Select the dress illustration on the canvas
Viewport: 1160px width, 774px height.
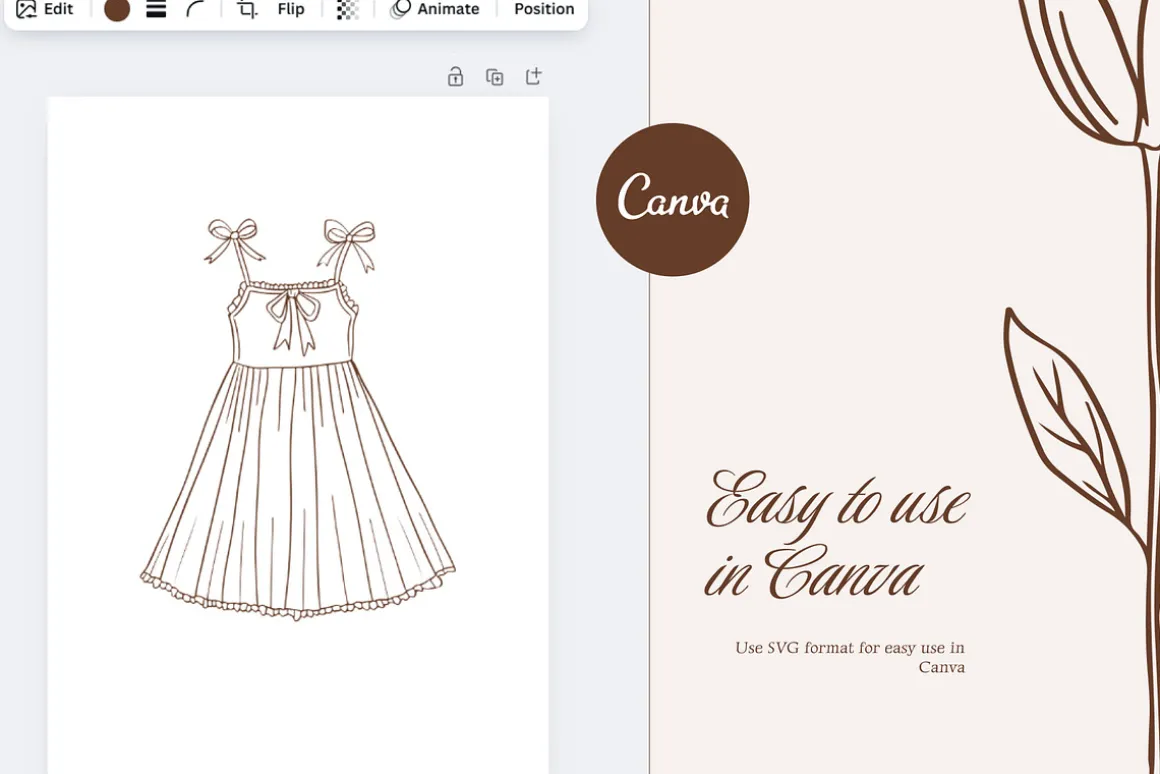tap(298, 418)
